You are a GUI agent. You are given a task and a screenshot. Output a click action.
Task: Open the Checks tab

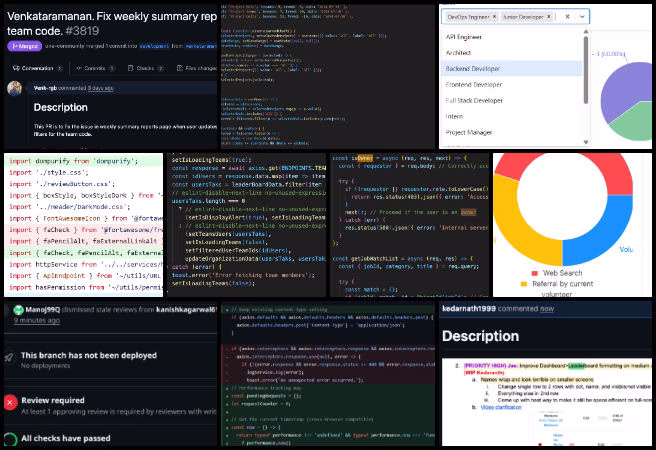pos(145,68)
